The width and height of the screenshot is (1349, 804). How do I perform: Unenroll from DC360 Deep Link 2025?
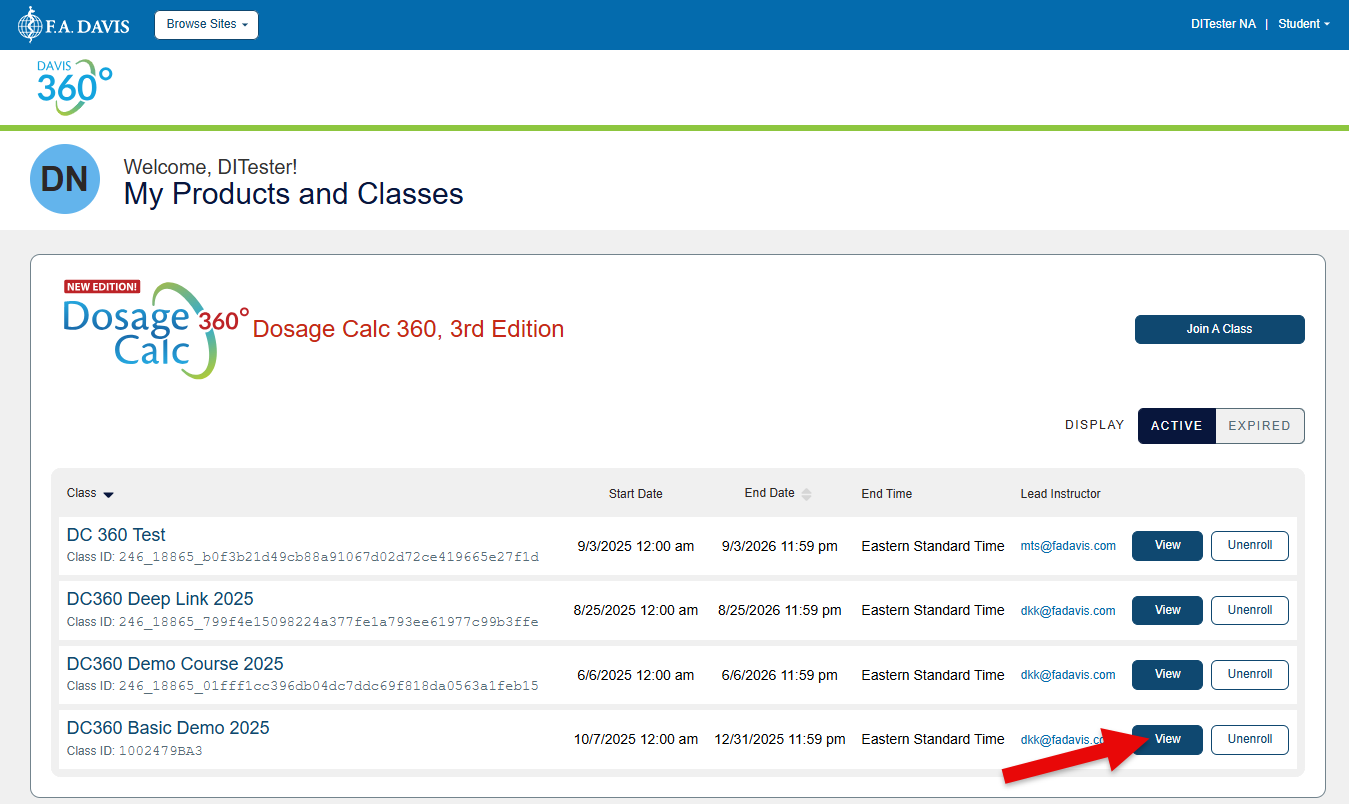click(1249, 610)
